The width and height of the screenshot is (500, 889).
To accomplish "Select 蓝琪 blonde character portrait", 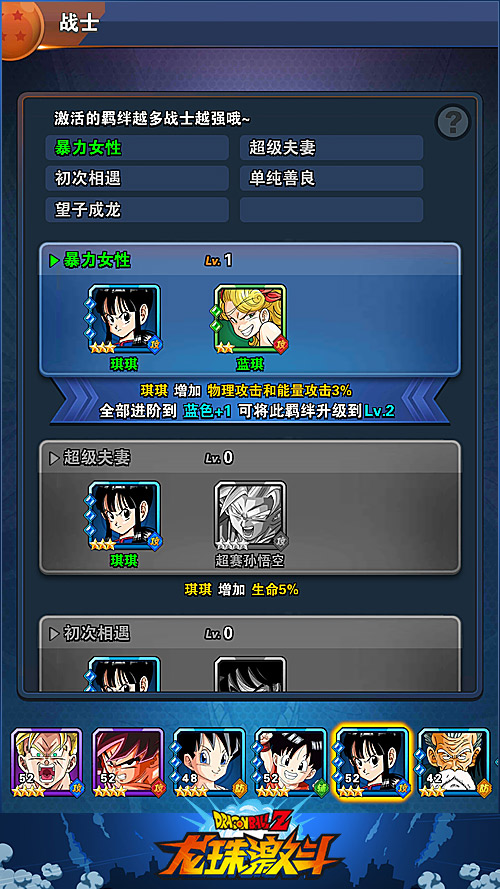I will (x=250, y=319).
